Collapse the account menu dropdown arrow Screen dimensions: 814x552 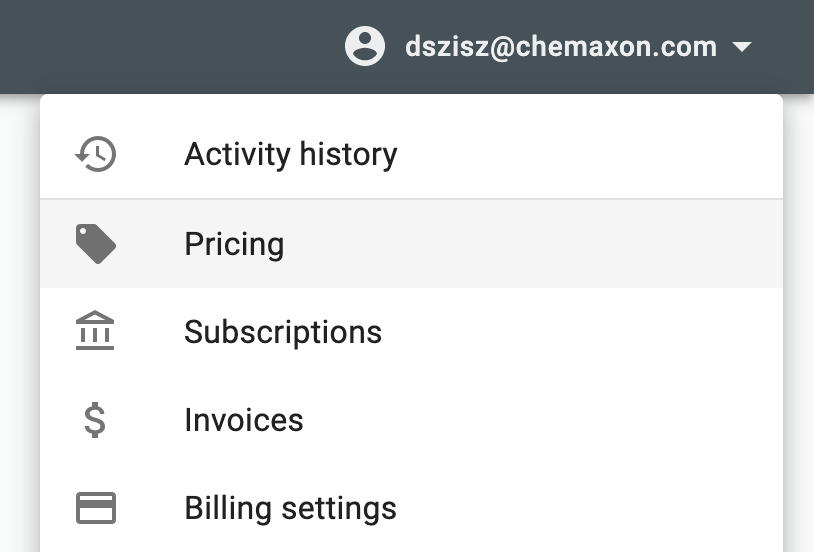coord(741,47)
